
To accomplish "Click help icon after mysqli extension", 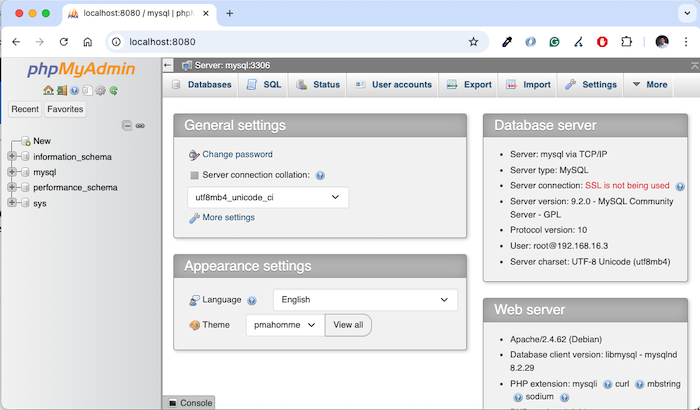I will [x=608, y=384].
